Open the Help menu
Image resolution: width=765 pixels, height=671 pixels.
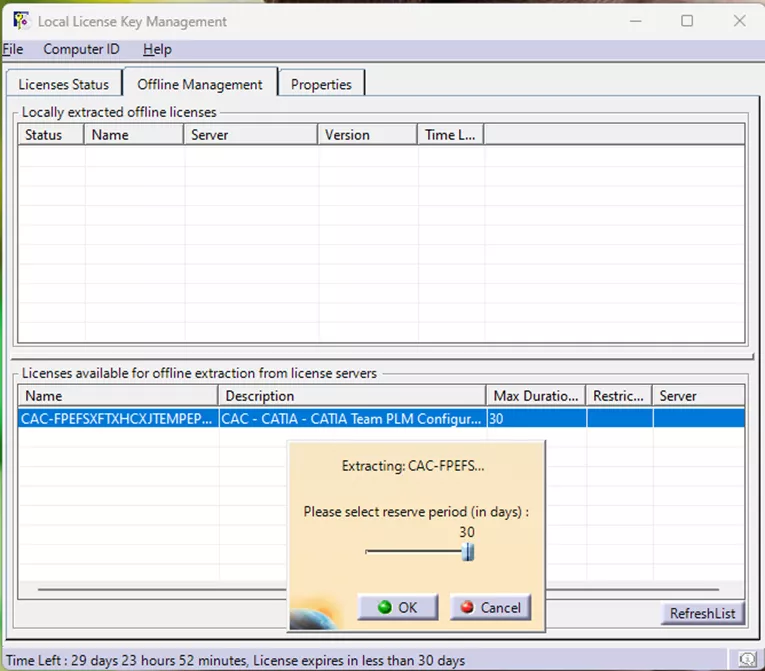point(157,49)
